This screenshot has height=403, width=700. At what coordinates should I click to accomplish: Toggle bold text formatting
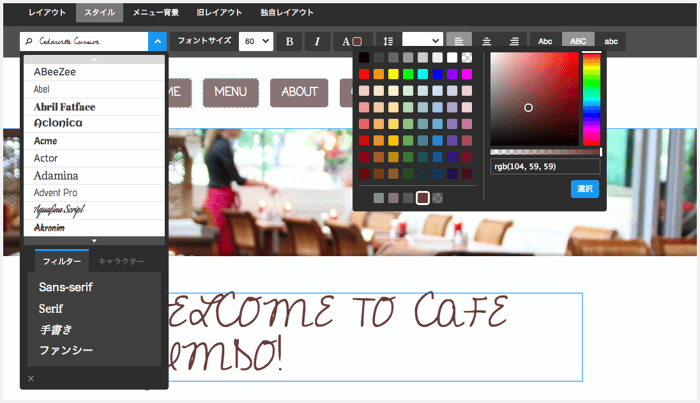pos(289,42)
